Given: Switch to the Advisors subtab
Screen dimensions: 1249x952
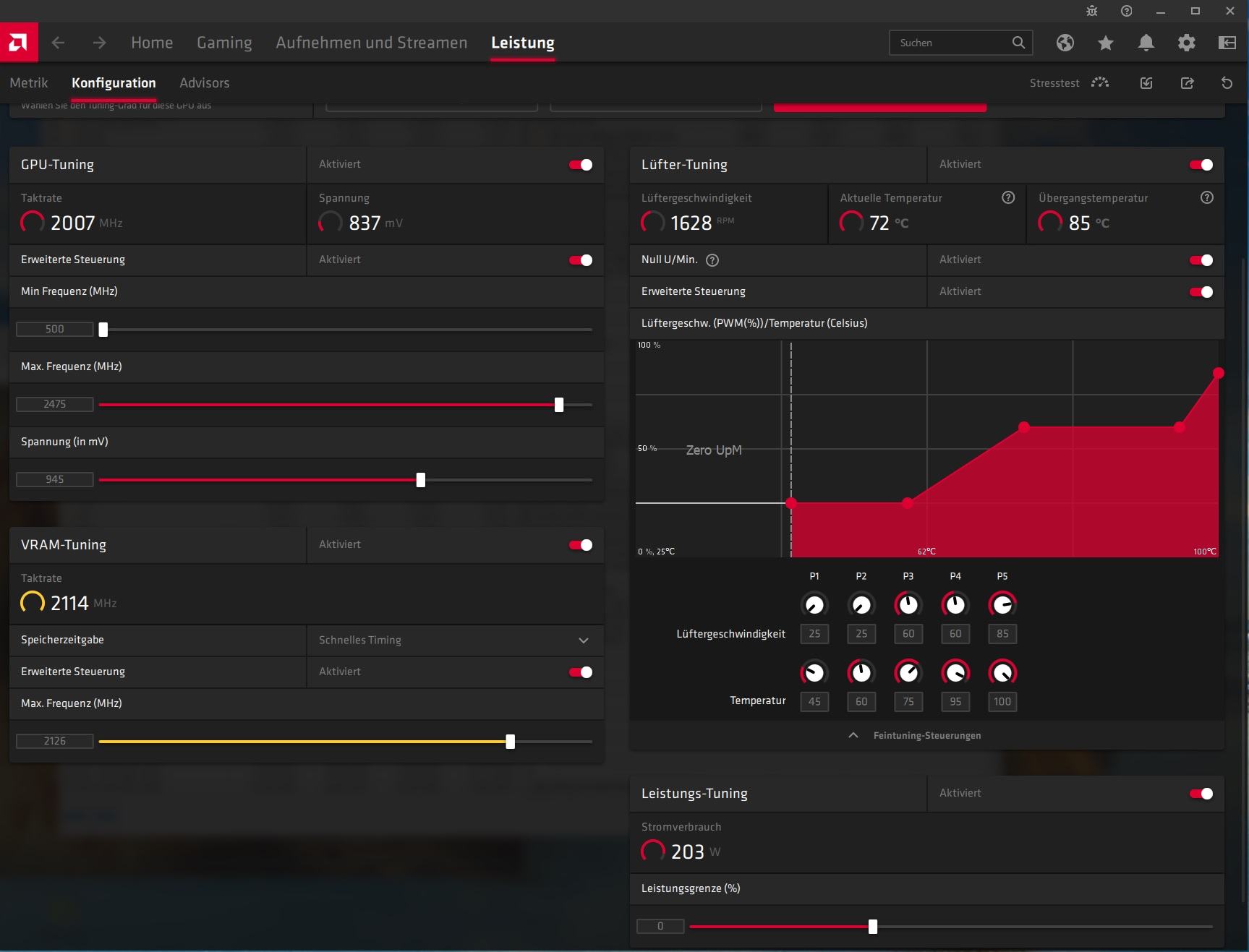Looking at the screenshot, I should [205, 83].
